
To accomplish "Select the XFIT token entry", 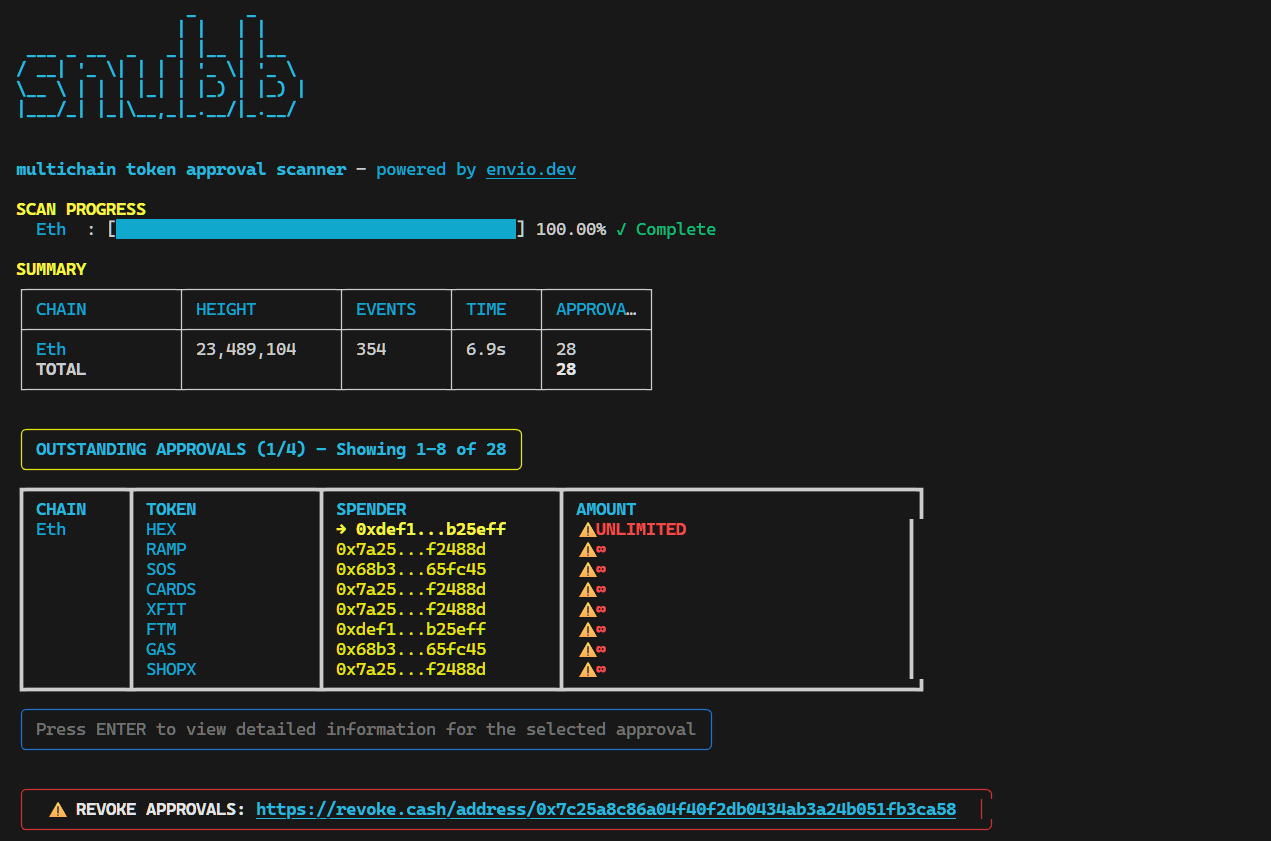I will click(x=166, y=610).
